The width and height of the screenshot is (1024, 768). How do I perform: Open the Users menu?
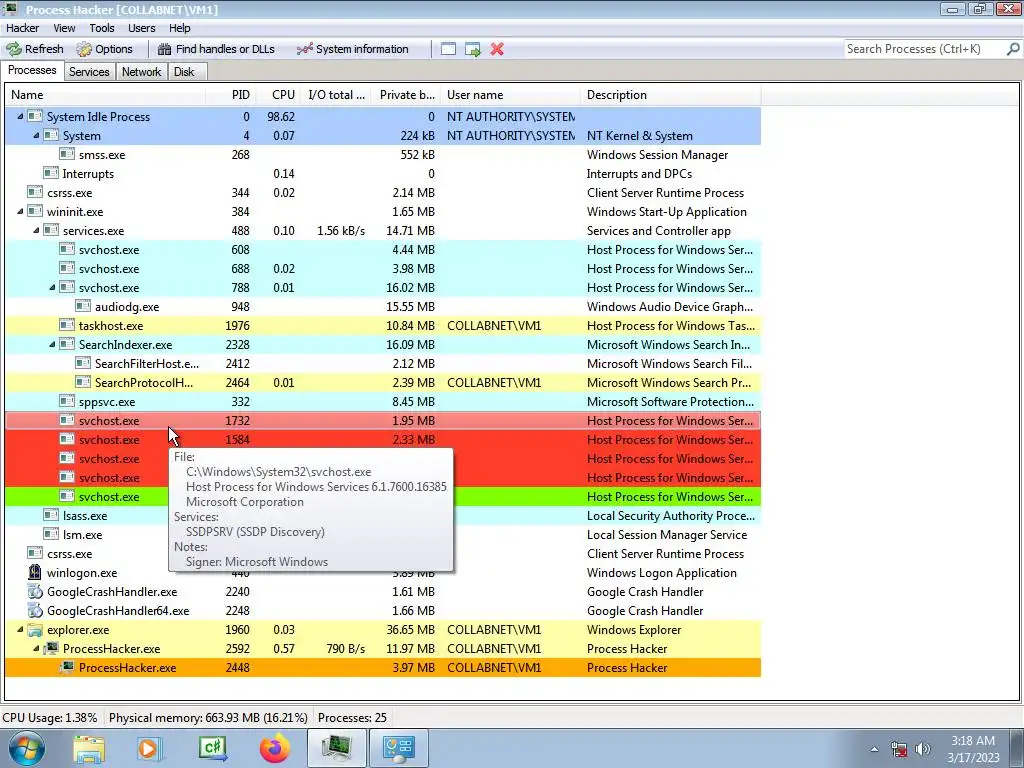[142, 28]
